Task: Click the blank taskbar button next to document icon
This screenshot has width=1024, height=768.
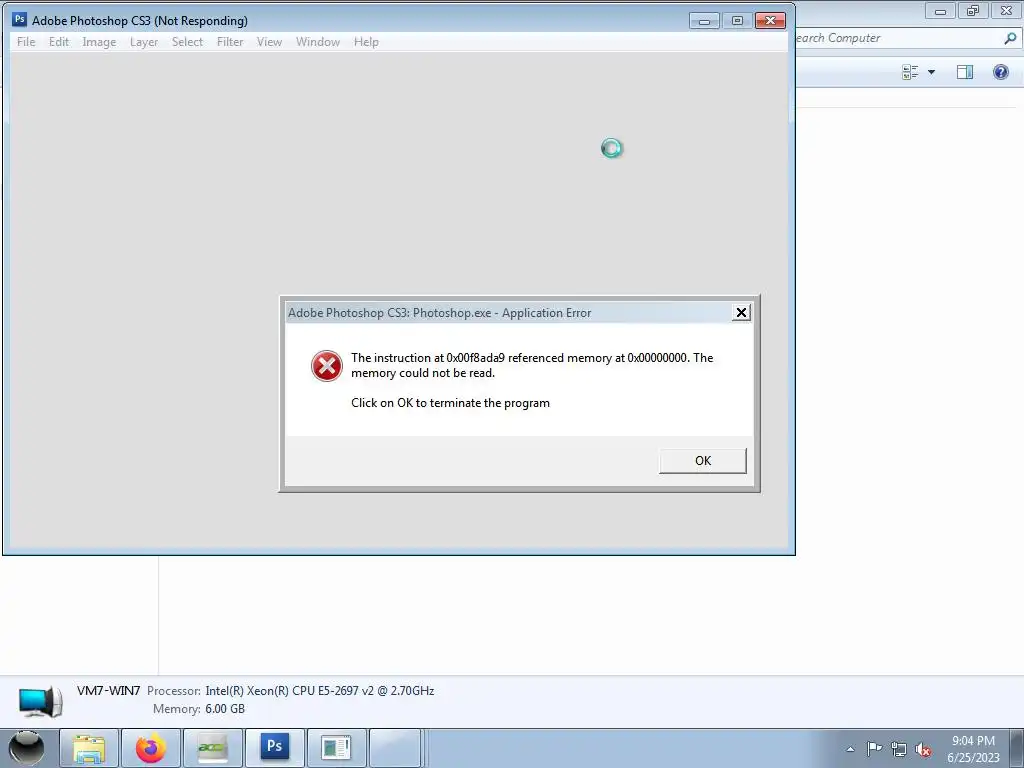Action: point(394,748)
